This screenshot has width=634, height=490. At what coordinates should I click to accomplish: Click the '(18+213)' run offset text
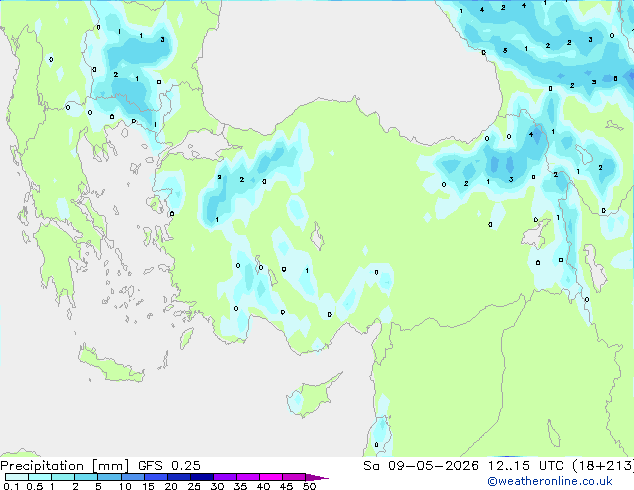[603, 466]
